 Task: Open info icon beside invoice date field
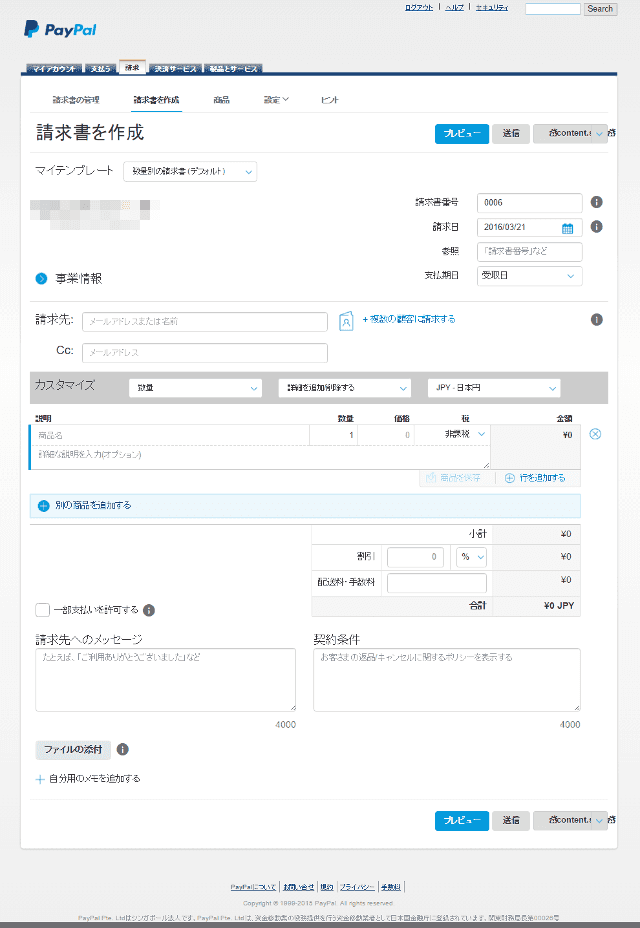[x=597, y=227]
